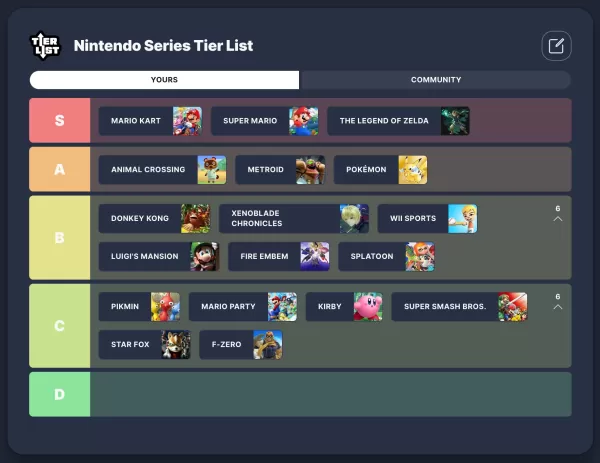Click the Metroid series icon
600x463 pixels.
click(x=310, y=170)
